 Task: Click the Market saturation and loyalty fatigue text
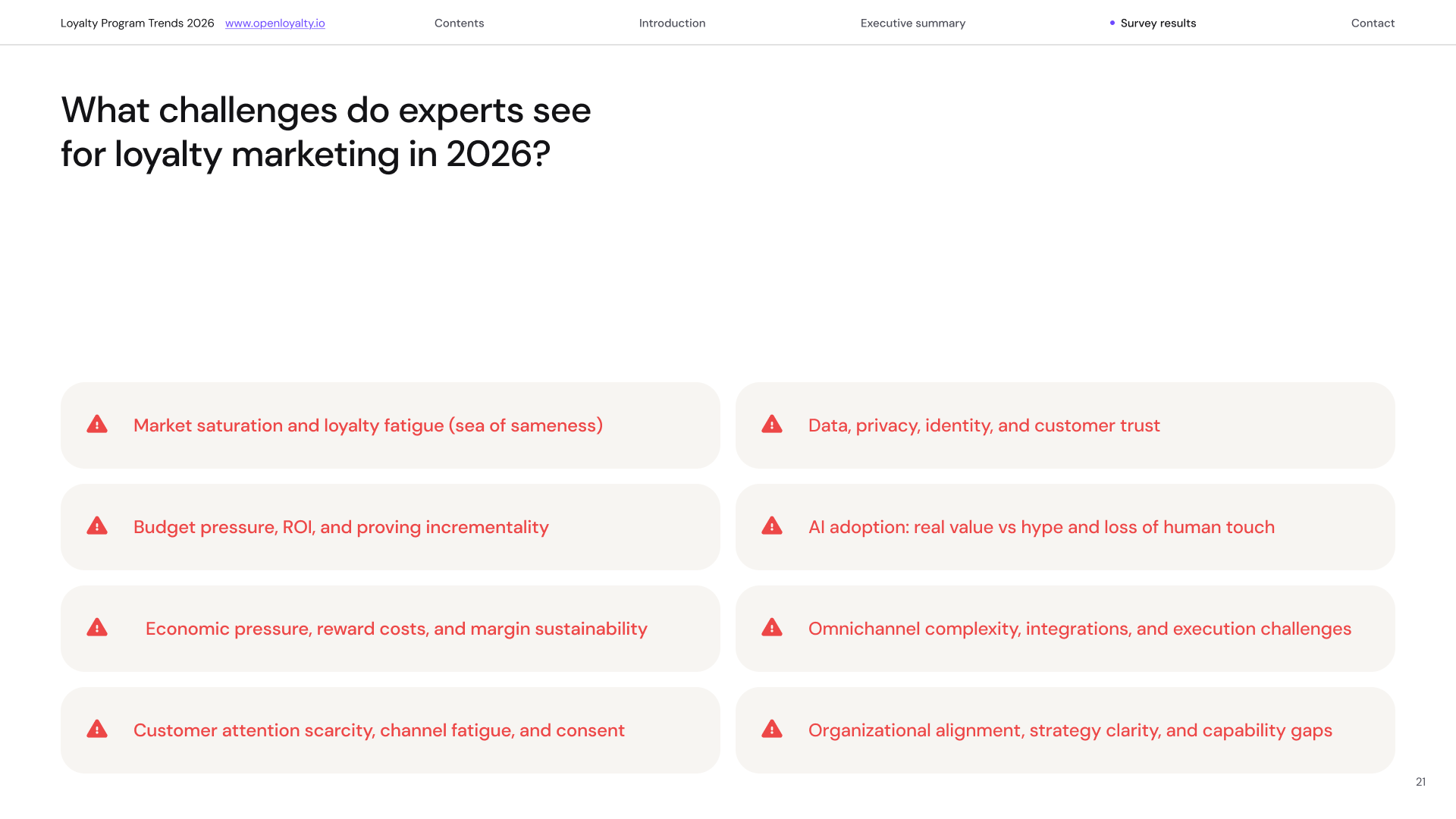(368, 425)
